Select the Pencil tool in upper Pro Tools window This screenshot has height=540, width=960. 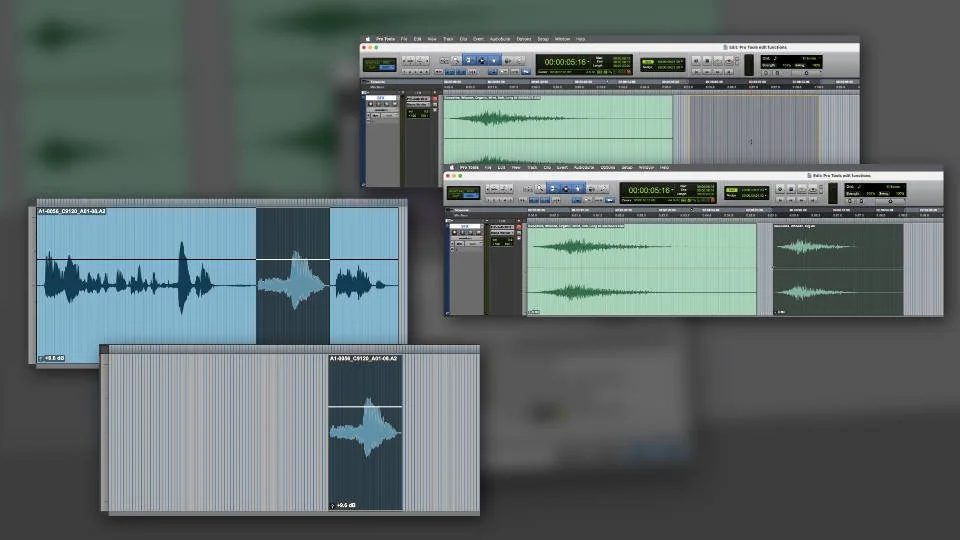(519, 61)
